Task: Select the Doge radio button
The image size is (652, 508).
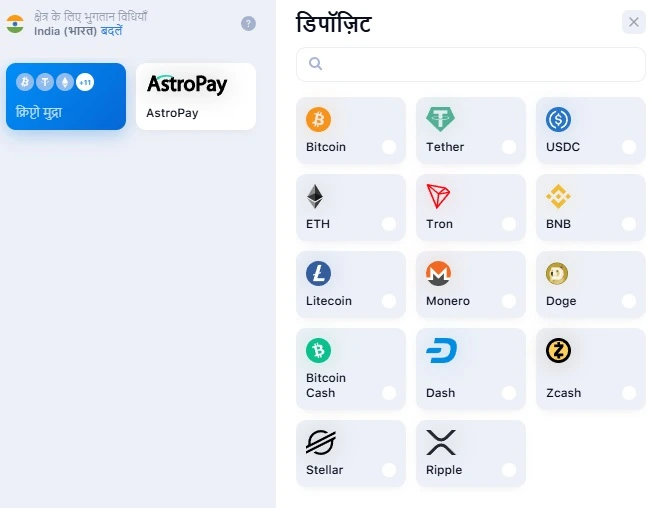Action: coord(629,301)
